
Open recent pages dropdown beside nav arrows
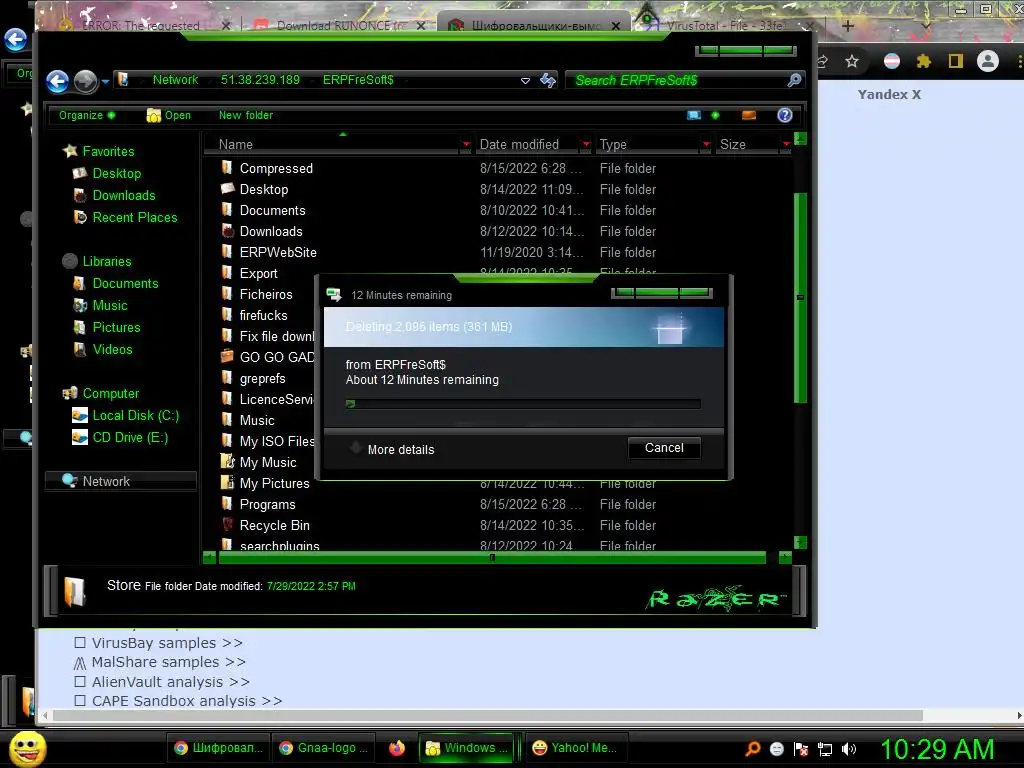pos(104,82)
